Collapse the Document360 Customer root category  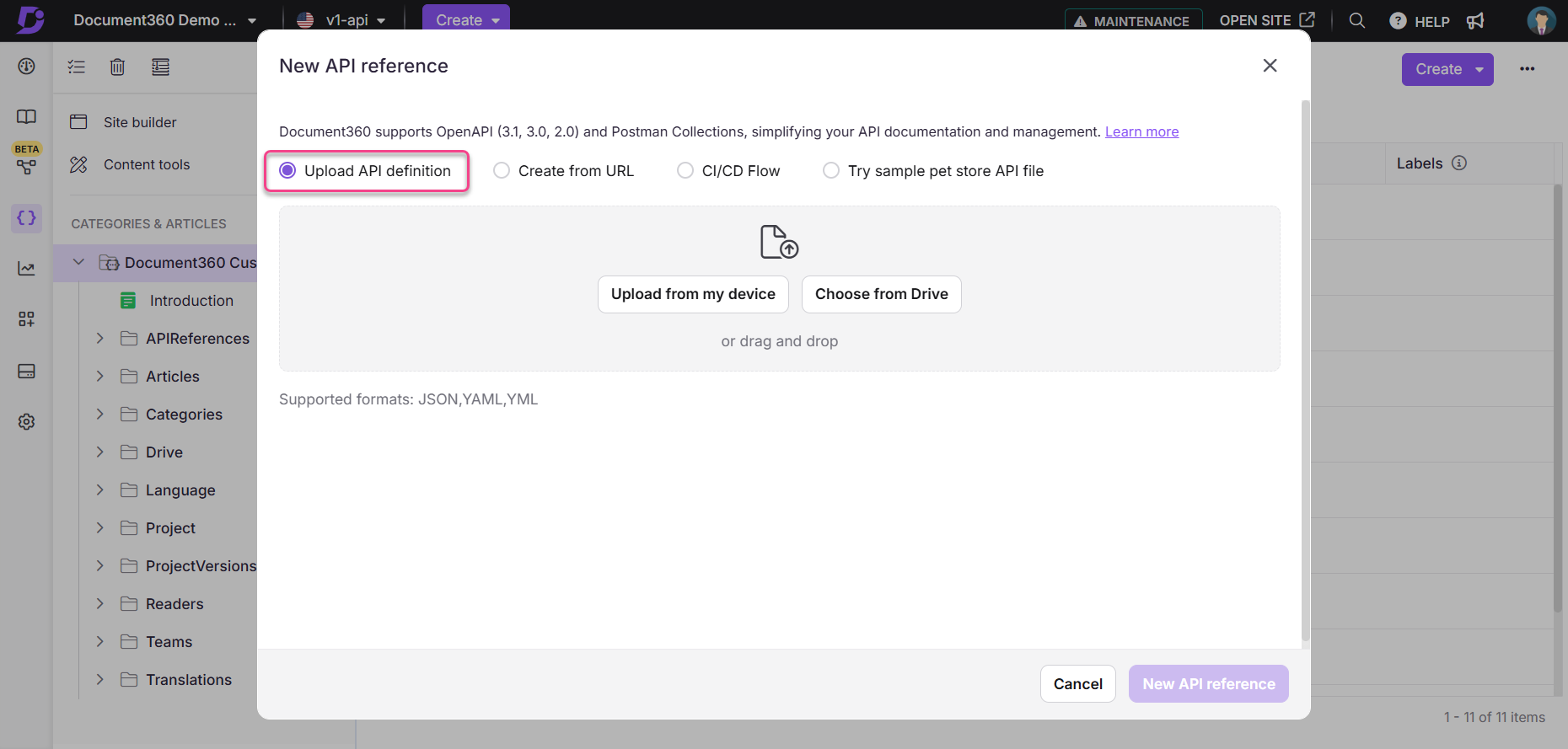[78, 263]
